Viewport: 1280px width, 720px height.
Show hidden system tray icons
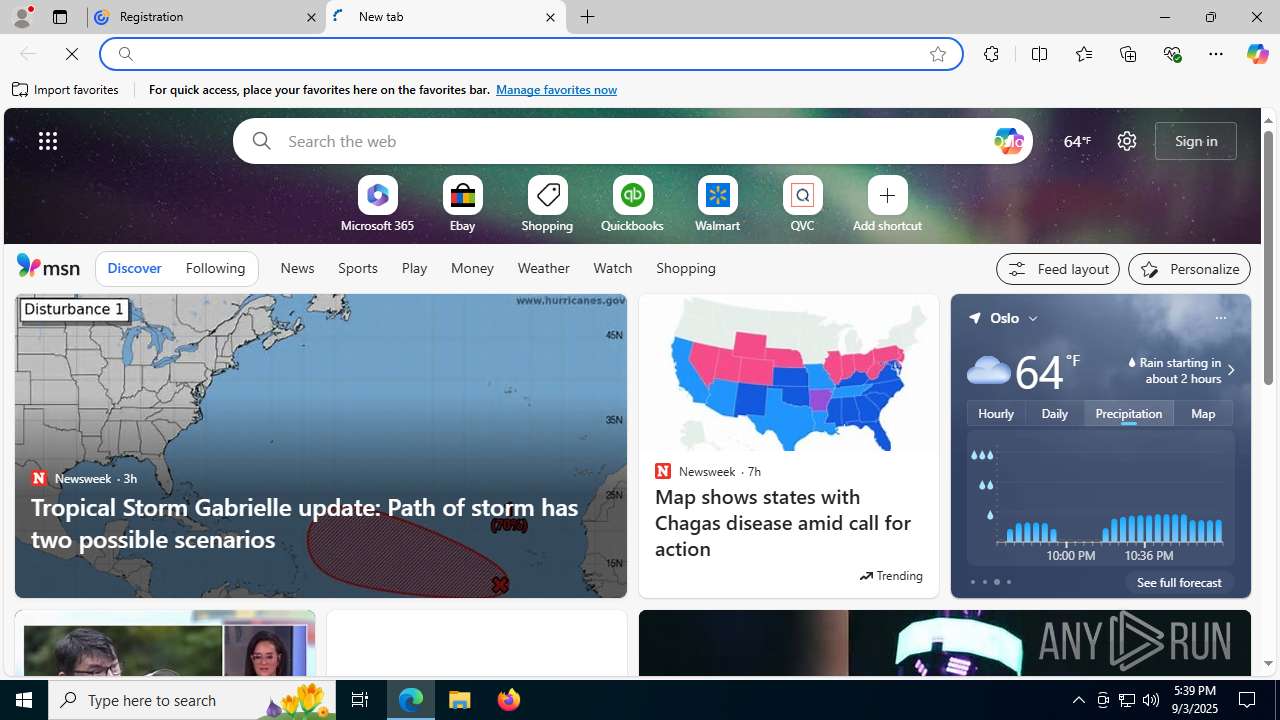[1078, 700]
